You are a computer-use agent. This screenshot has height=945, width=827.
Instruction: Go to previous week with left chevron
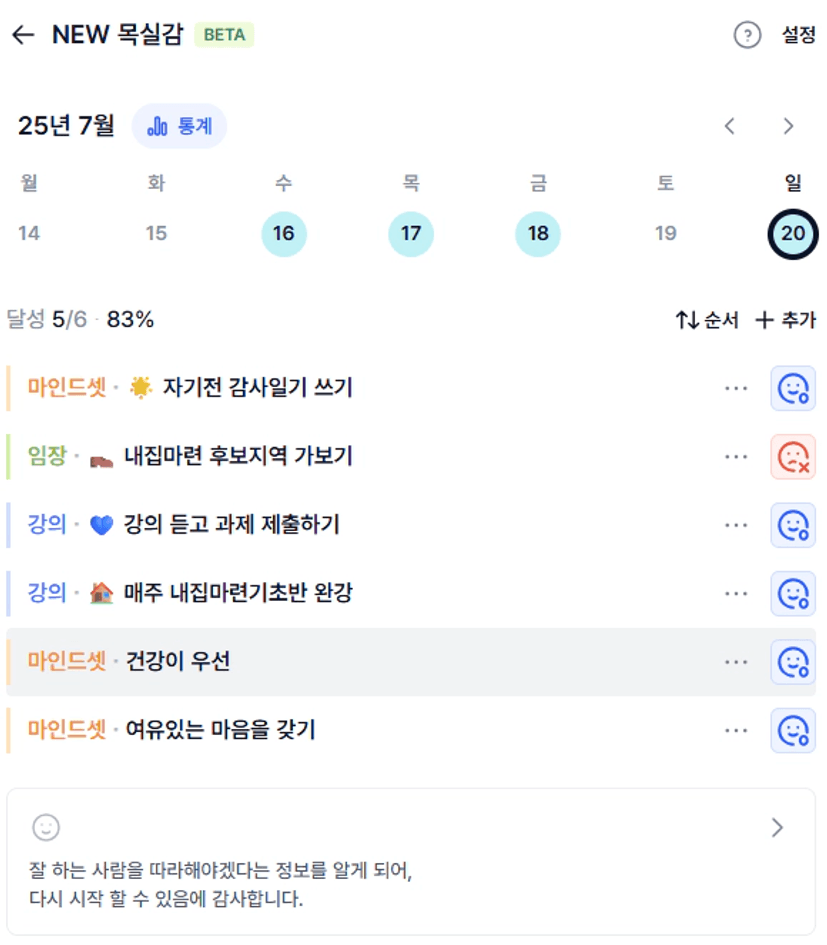coord(729,126)
